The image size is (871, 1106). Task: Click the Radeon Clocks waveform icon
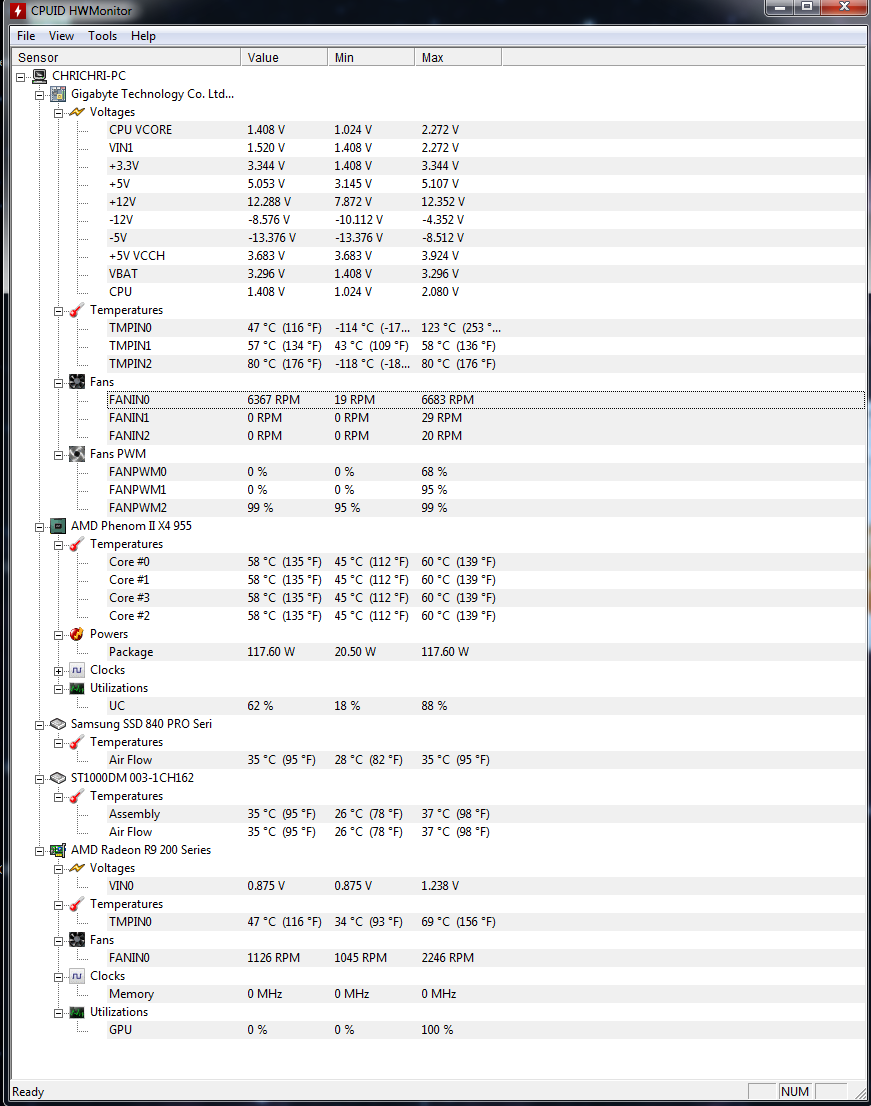[x=77, y=976]
